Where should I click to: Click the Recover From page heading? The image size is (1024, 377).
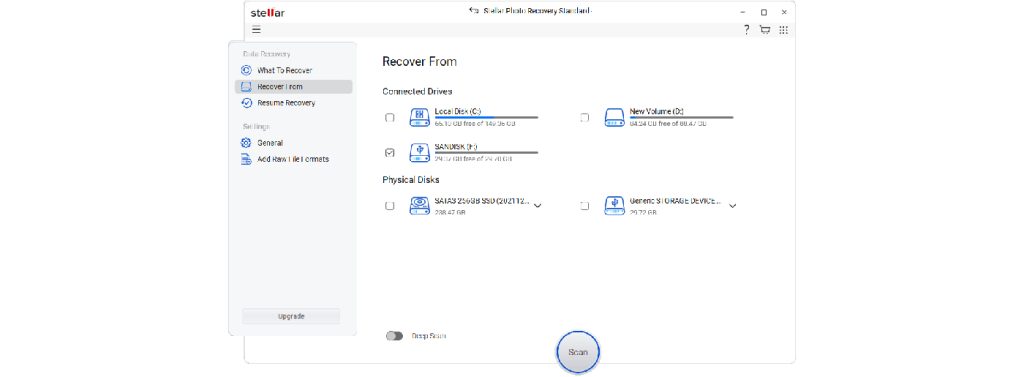point(419,61)
